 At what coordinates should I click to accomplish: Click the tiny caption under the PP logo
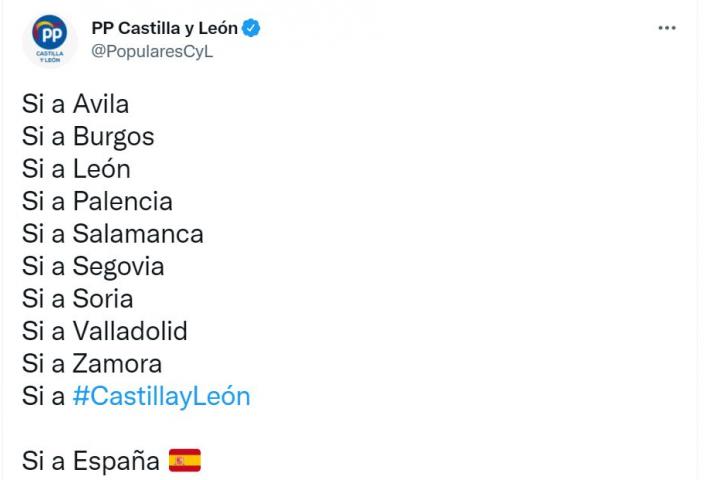49,56
